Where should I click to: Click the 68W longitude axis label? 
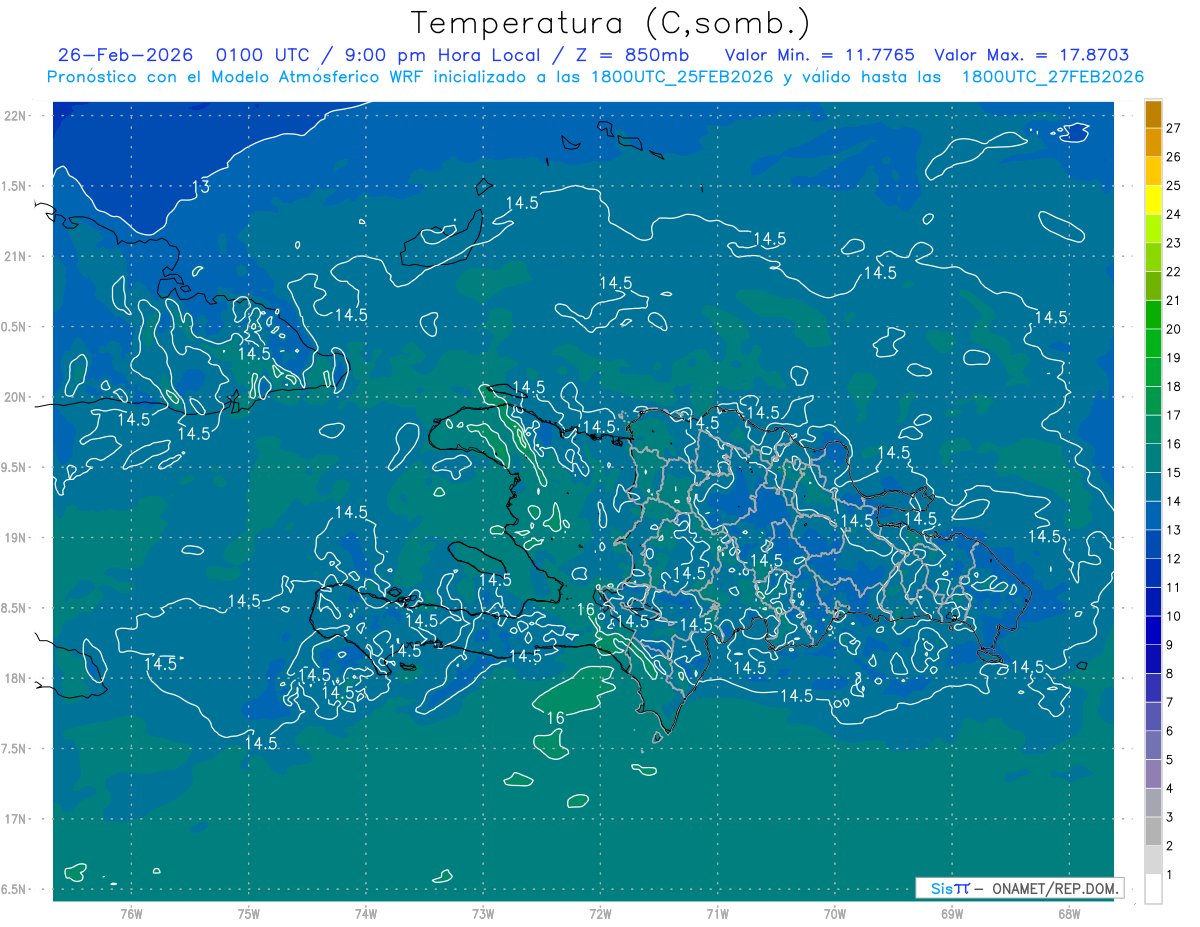(1068, 913)
